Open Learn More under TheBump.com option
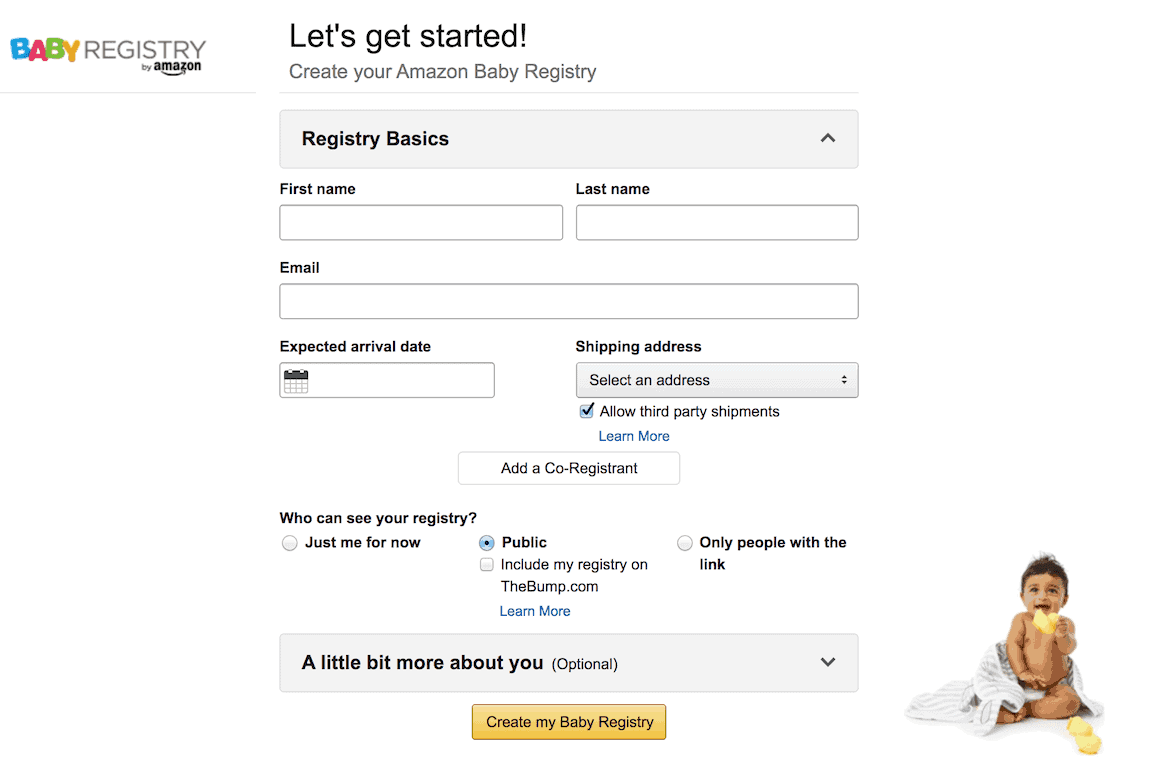The height and width of the screenshot is (784, 1152). (x=535, y=611)
